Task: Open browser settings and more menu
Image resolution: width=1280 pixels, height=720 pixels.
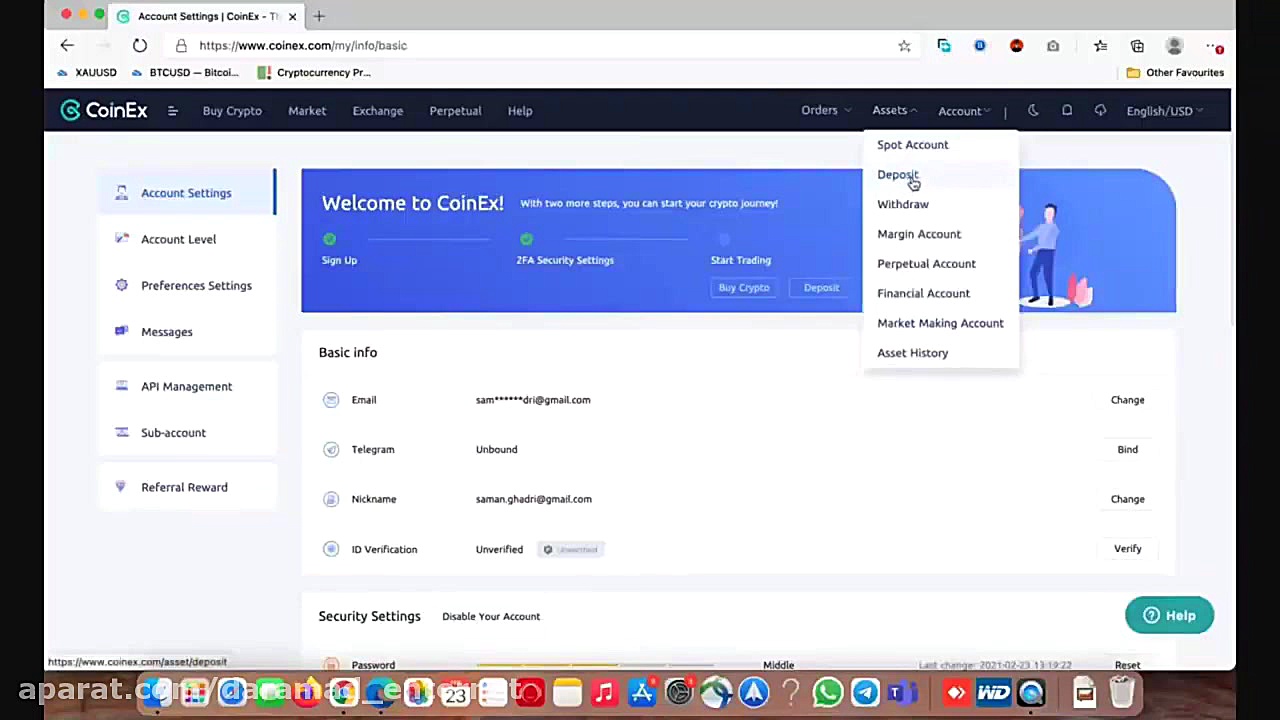Action: [x=1213, y=45]
